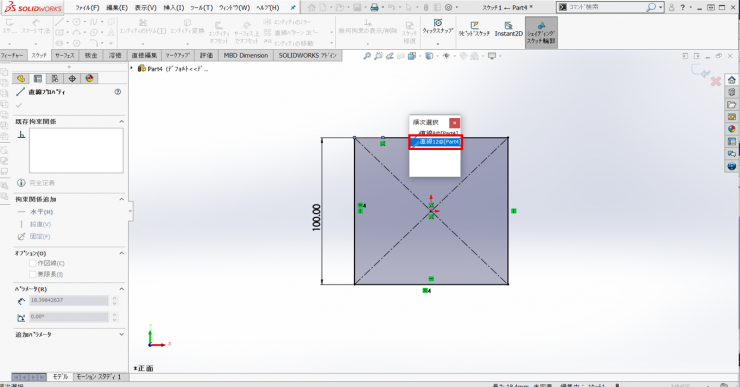Screen dimensions: 740x387
Task: Open the 挿入(I) menu
Action: pyautogui.click(x=174, y=8)
